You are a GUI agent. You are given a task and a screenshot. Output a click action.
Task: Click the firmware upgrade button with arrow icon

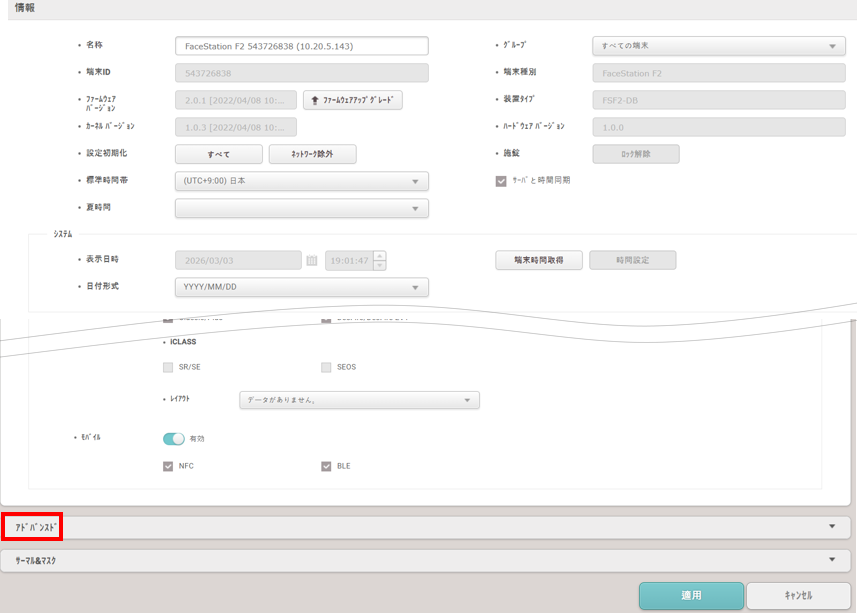(353, 101)
